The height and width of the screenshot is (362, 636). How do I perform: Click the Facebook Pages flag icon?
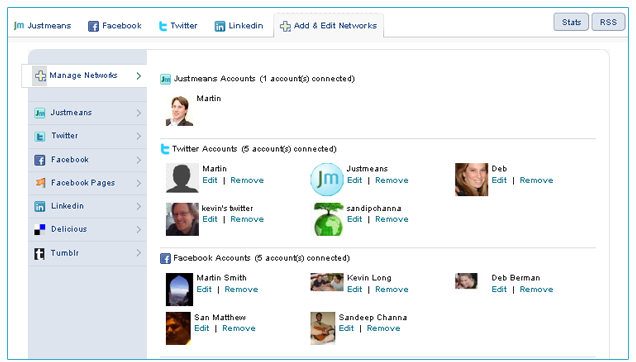(x=40, y=183)
